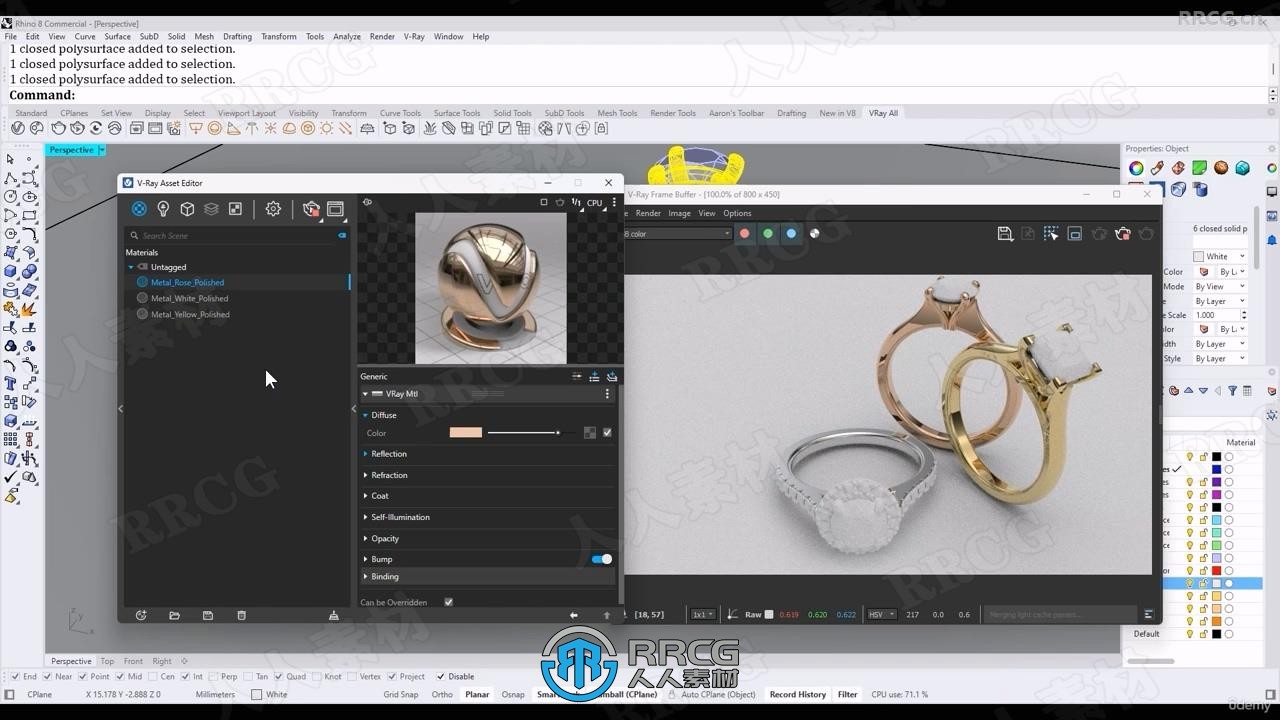Click Filter in status bar

(x=847, y=694)
